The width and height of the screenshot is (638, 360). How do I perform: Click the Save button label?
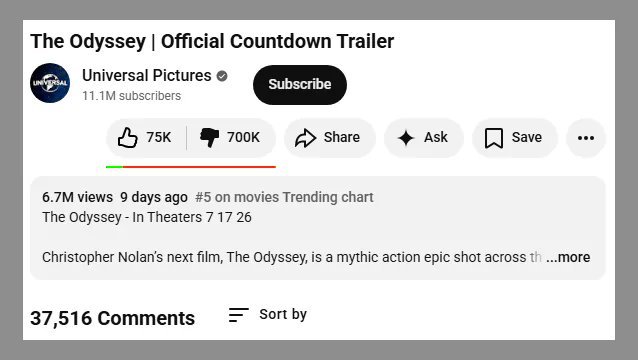click(x=527, y=137)
